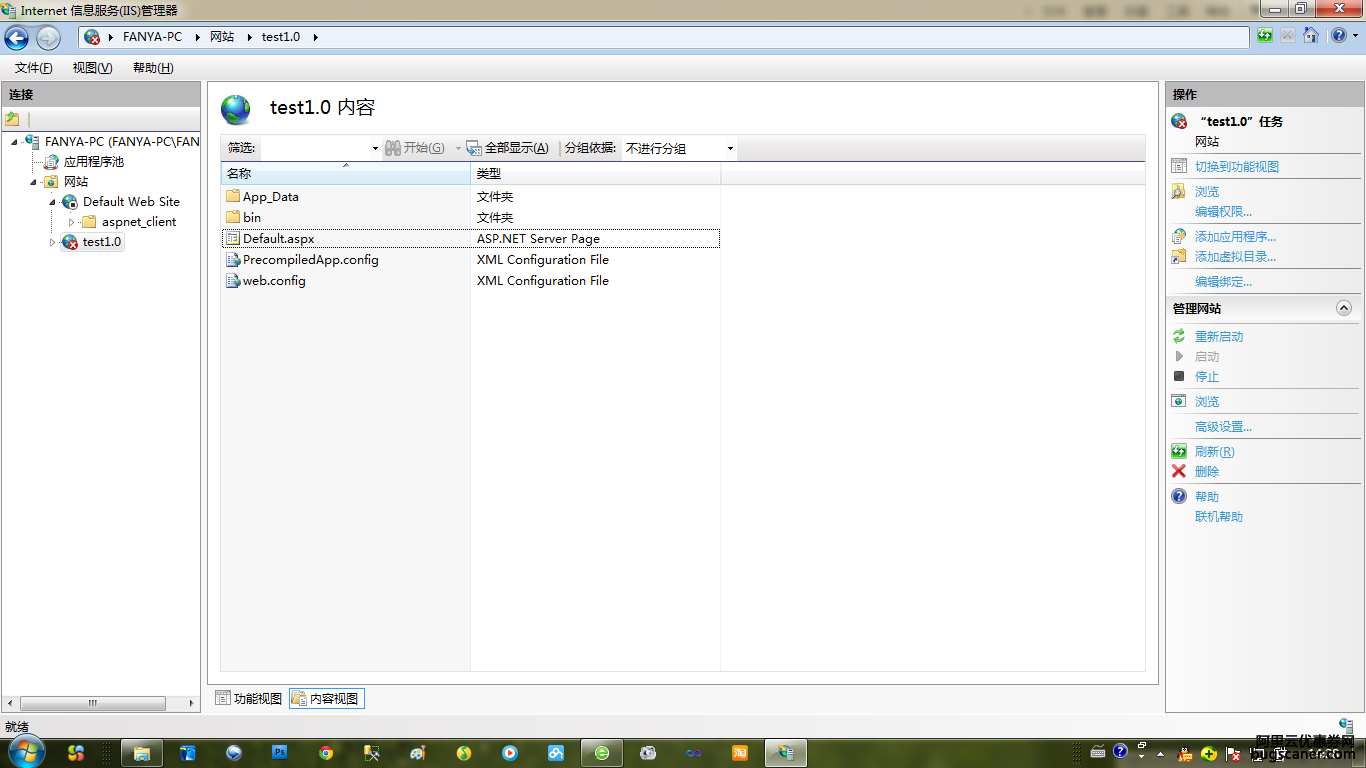Screen dimensions: 1366x768
Task: Open the active IIS Manager taskbar button
Action: 786,753
